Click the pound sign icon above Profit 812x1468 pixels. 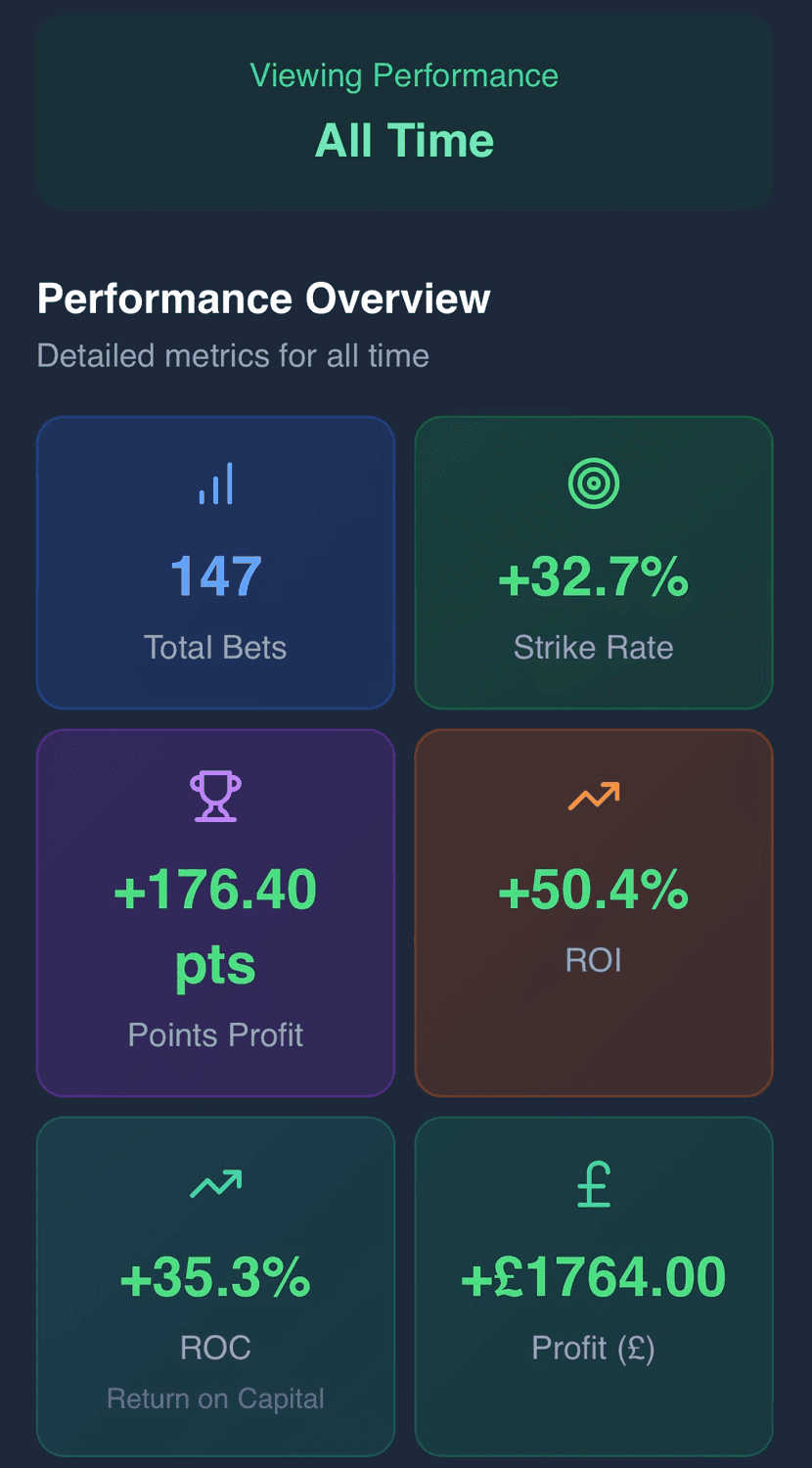coord(594,1184)
